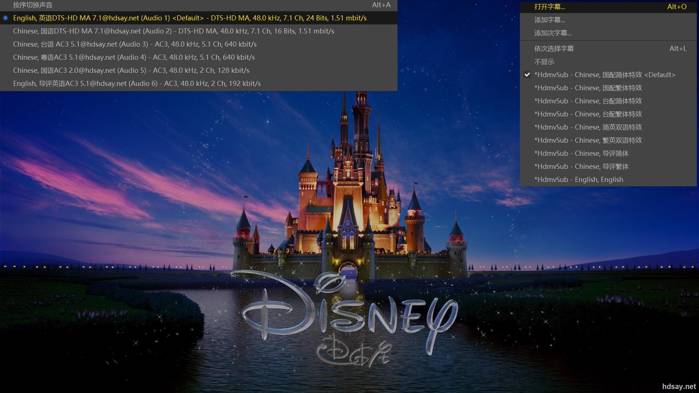Image resolution: width=699 pixels, height=393 pixels.
Task: Select HdmvSub Chinese 繁英双语特效 subtitle
Action: coord(608,140)
